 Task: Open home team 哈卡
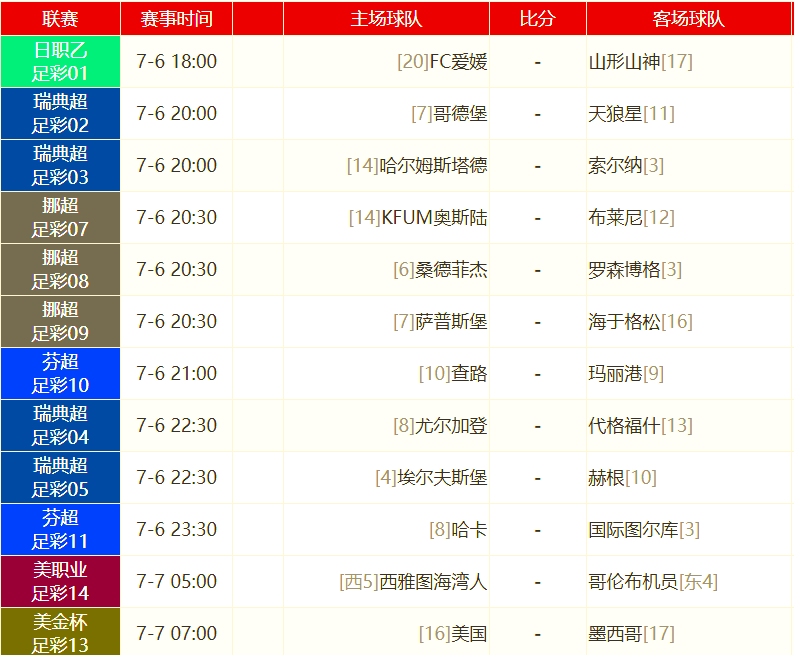[469, 529]
